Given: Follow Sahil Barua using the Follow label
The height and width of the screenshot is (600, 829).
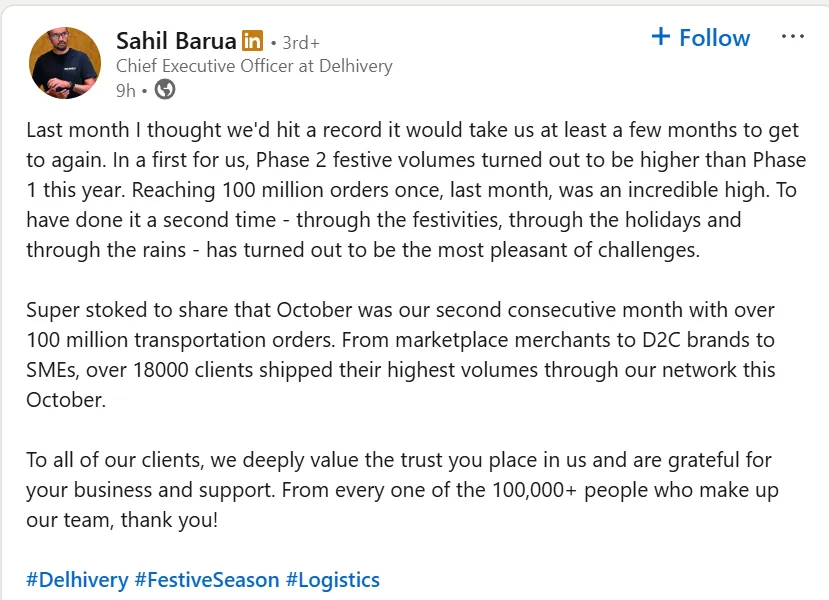Looking at the screenshot, I should pos(714,38).
